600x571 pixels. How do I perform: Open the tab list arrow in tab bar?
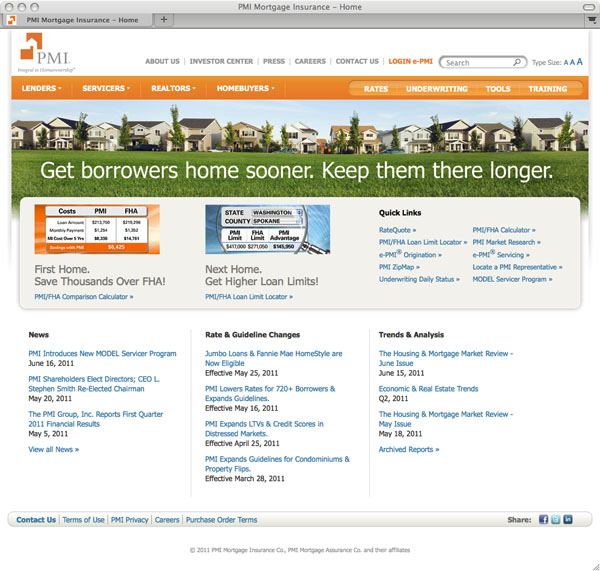(592, 20)
